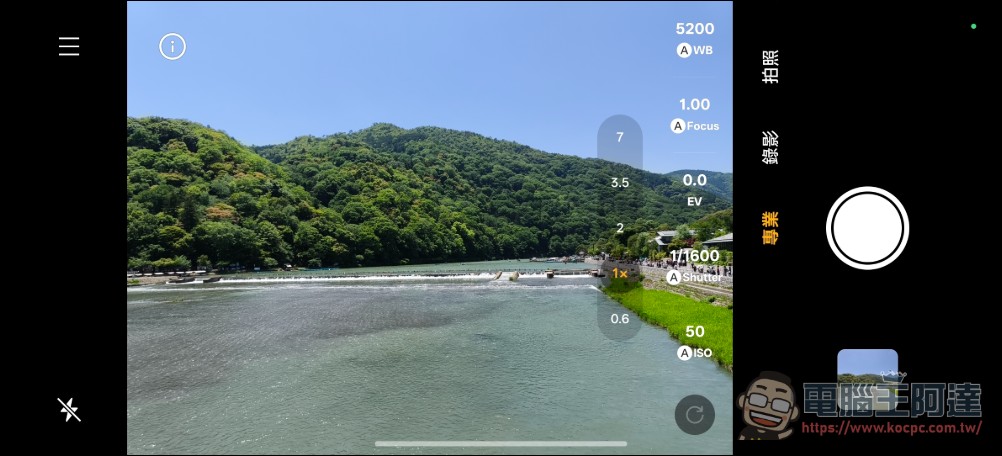This screenshot has height=456, width=1002.
Task: Switch to 拍照 photo mode
Action: (770, 66)
